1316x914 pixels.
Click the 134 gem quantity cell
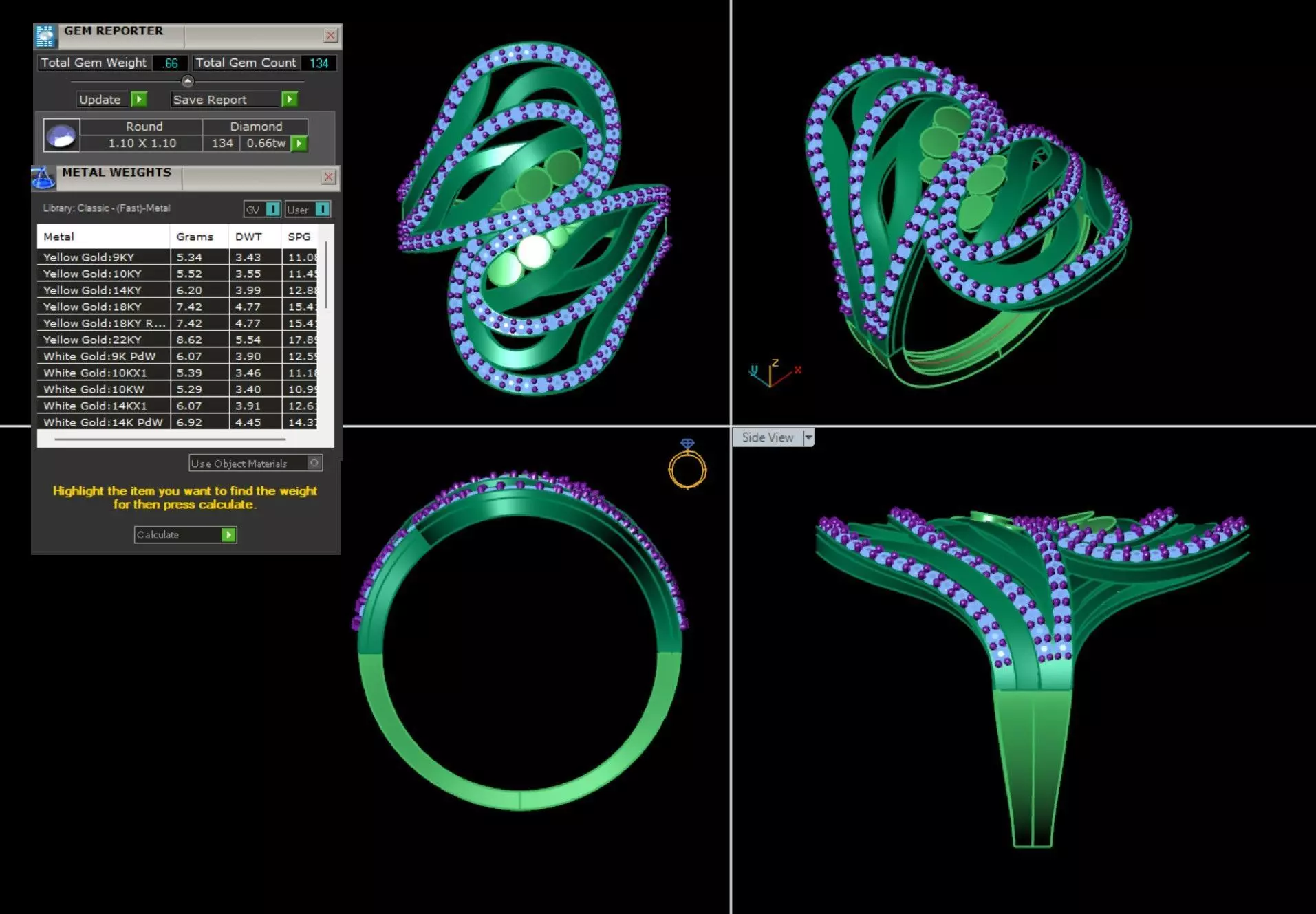(x=222, y=143)
